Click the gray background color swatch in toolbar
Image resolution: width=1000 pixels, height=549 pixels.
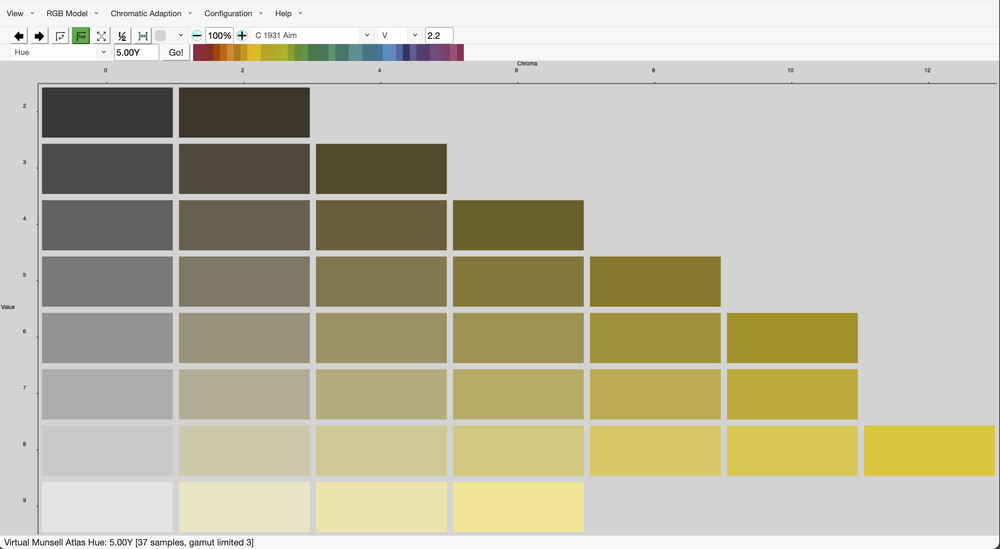tap(161, 36)
